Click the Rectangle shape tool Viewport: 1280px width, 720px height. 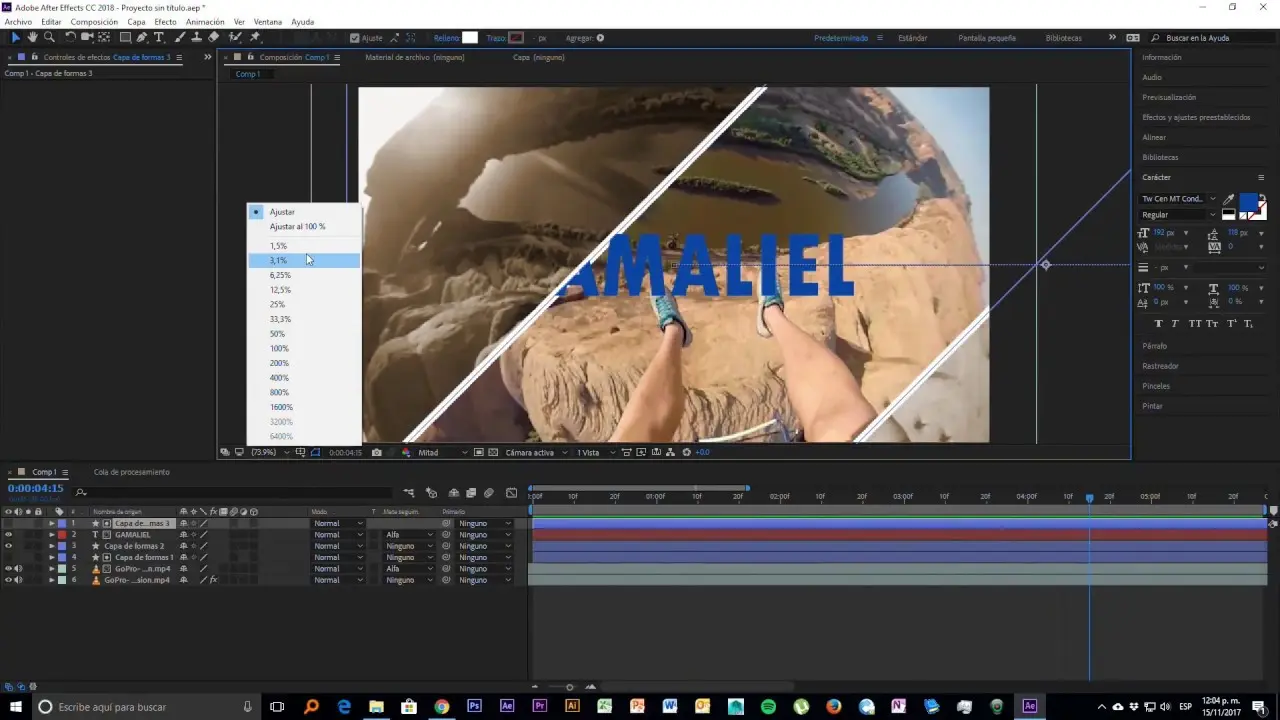(125, 38)
